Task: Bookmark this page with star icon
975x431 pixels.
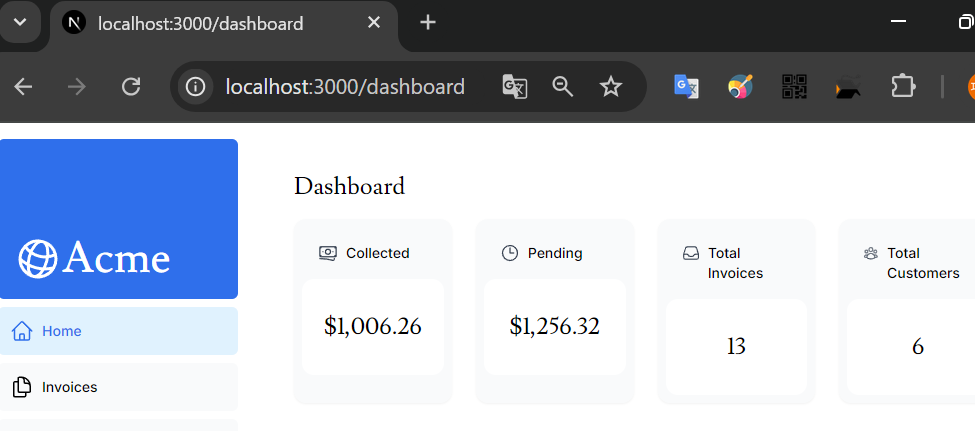Action: pos(611,87)
